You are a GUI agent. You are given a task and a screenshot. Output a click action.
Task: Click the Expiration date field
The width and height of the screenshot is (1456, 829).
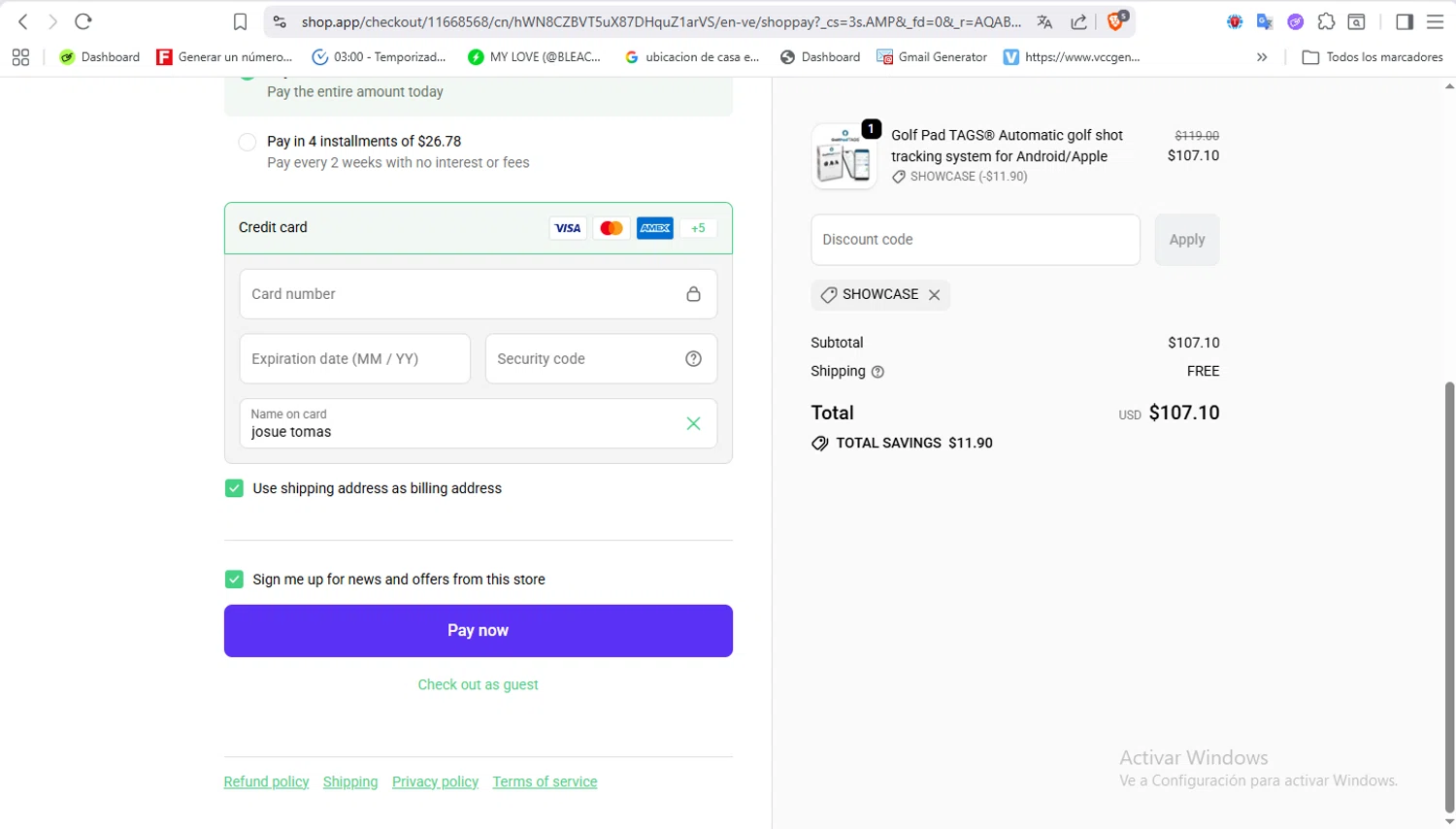(355, 359)
